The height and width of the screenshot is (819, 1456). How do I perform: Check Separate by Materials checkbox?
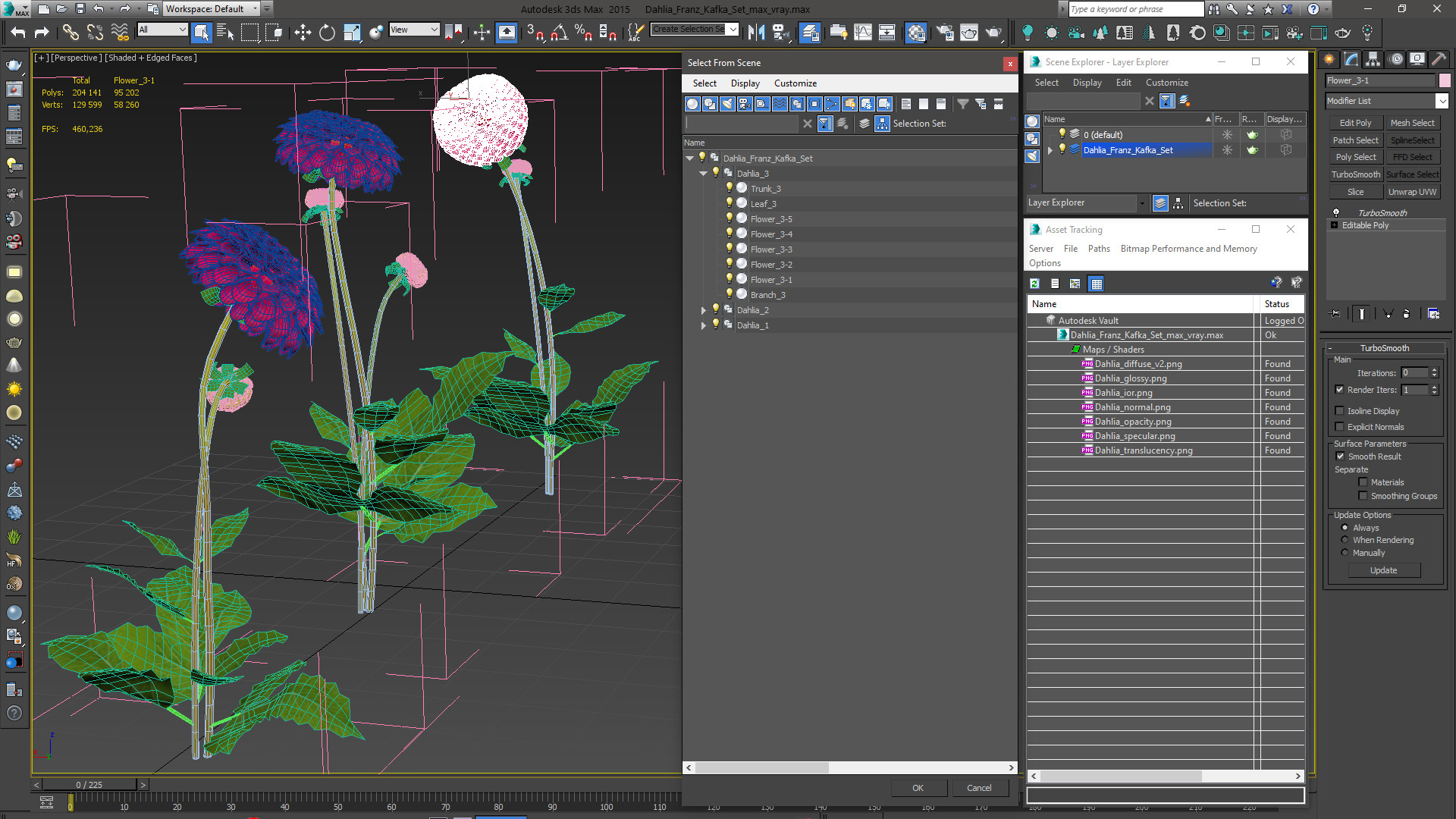pyautogui.click(x=1363, y=482)
